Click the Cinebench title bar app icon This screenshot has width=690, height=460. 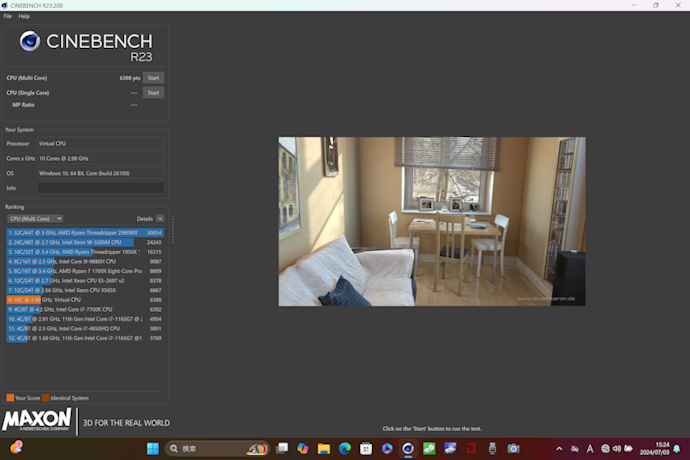pos(4,5)
